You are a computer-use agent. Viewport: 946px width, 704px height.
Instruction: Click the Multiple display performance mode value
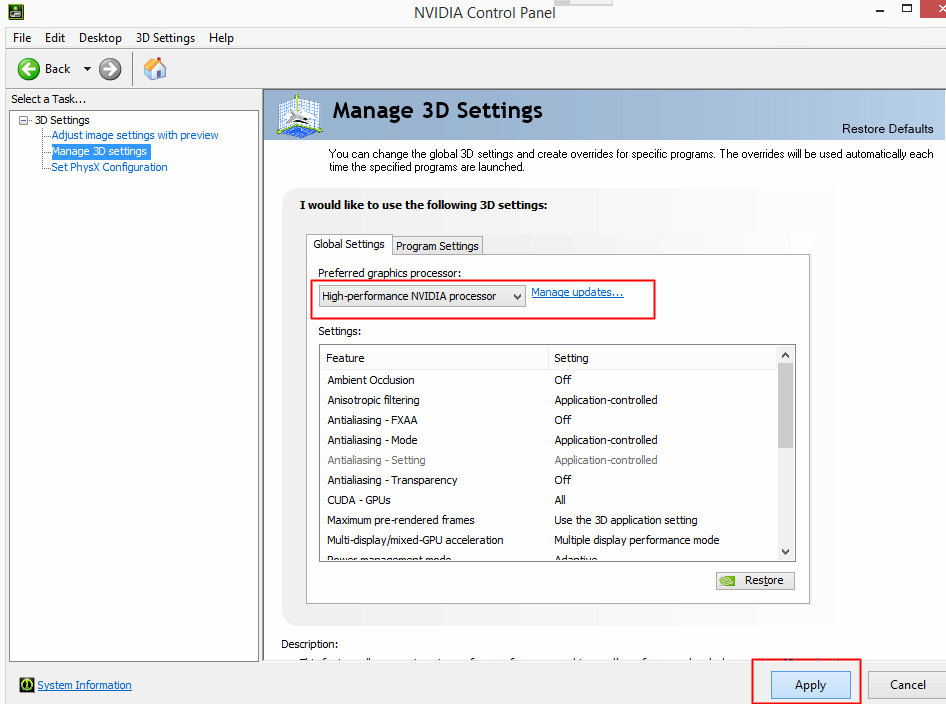point(636,540)
